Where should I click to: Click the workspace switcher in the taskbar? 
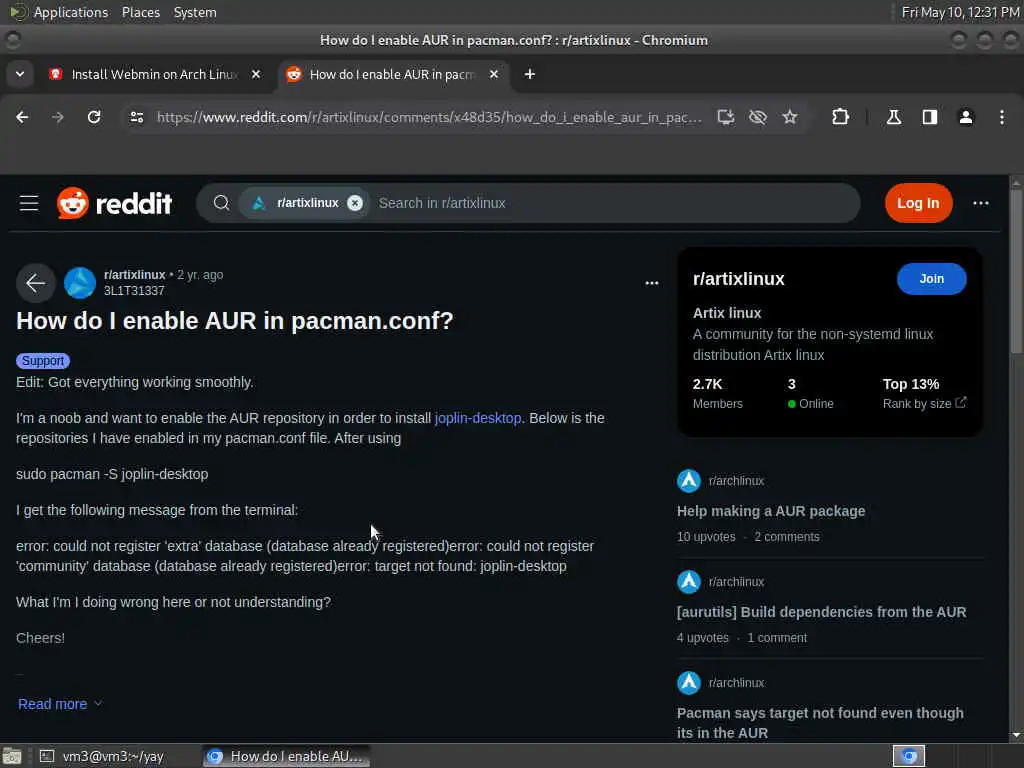coord(908,756)
